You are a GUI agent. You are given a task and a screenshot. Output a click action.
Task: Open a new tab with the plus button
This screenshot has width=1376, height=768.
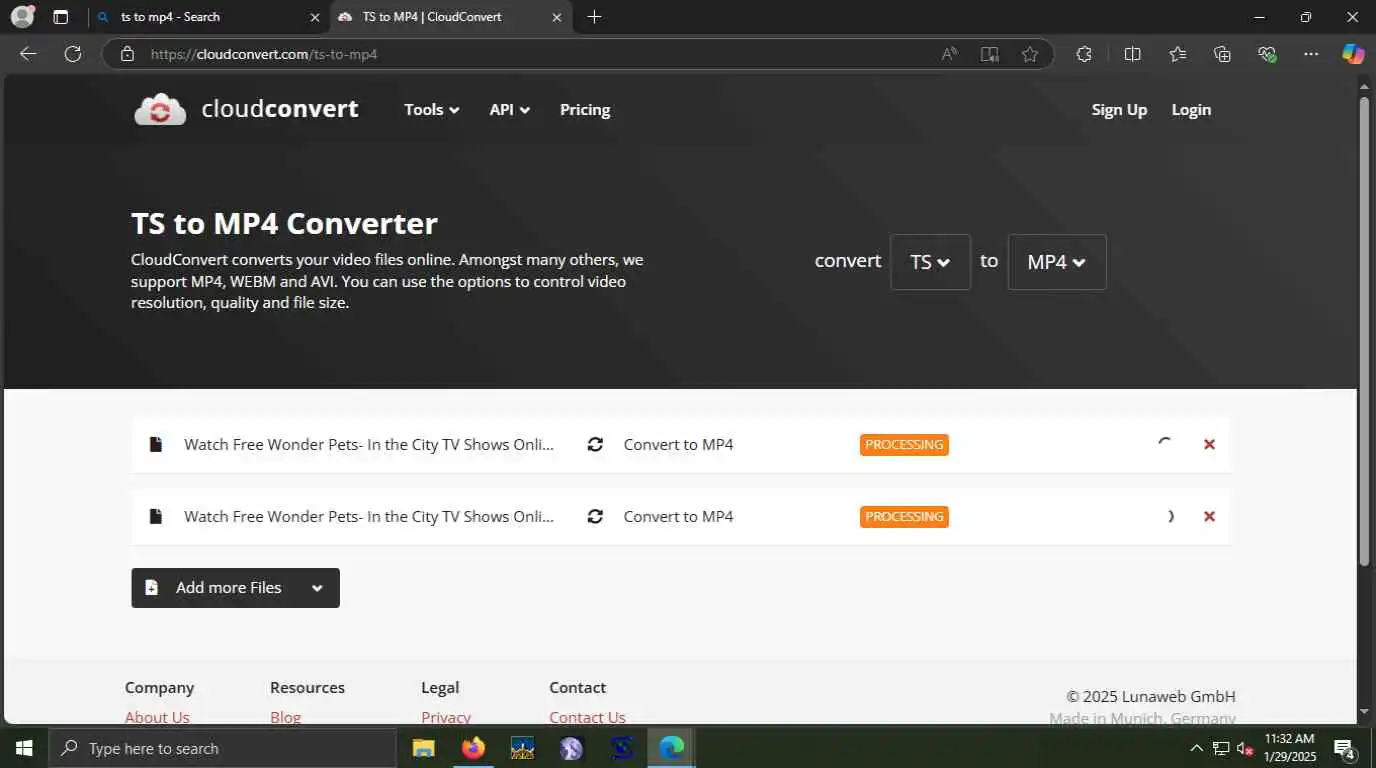click(x=594, y=17)
